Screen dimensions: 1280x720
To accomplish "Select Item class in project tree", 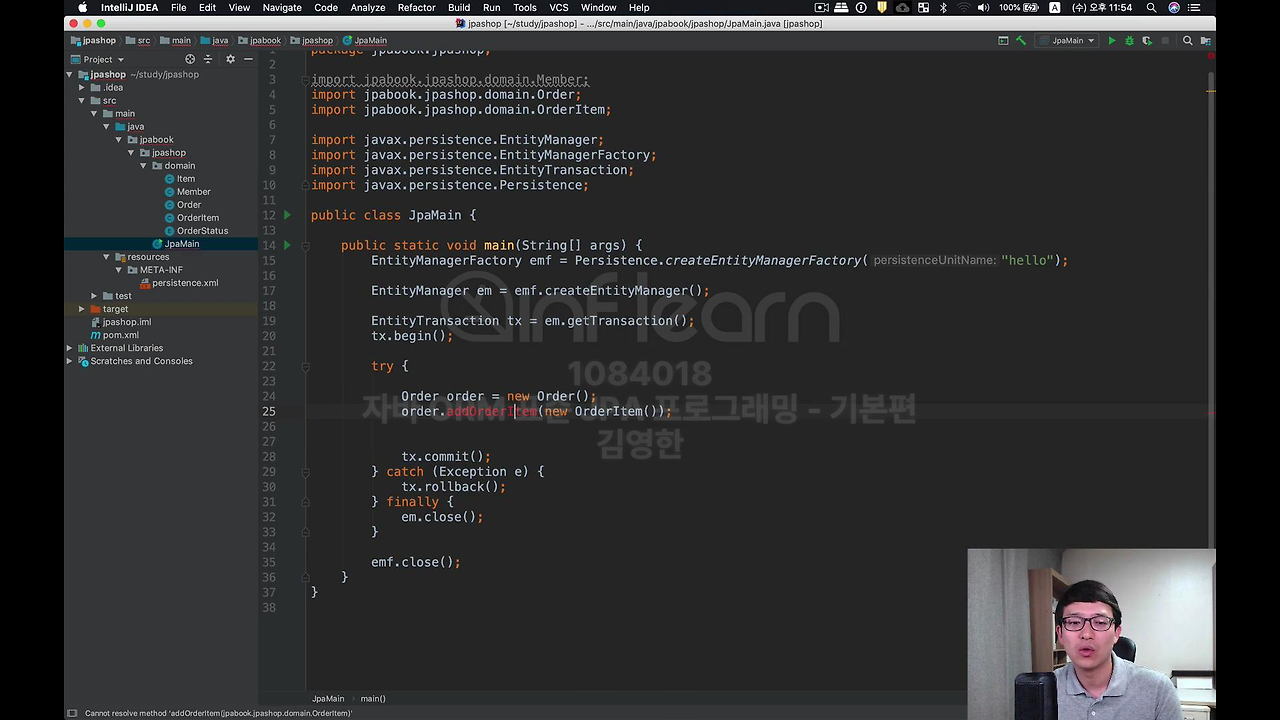I will point(186,179).
